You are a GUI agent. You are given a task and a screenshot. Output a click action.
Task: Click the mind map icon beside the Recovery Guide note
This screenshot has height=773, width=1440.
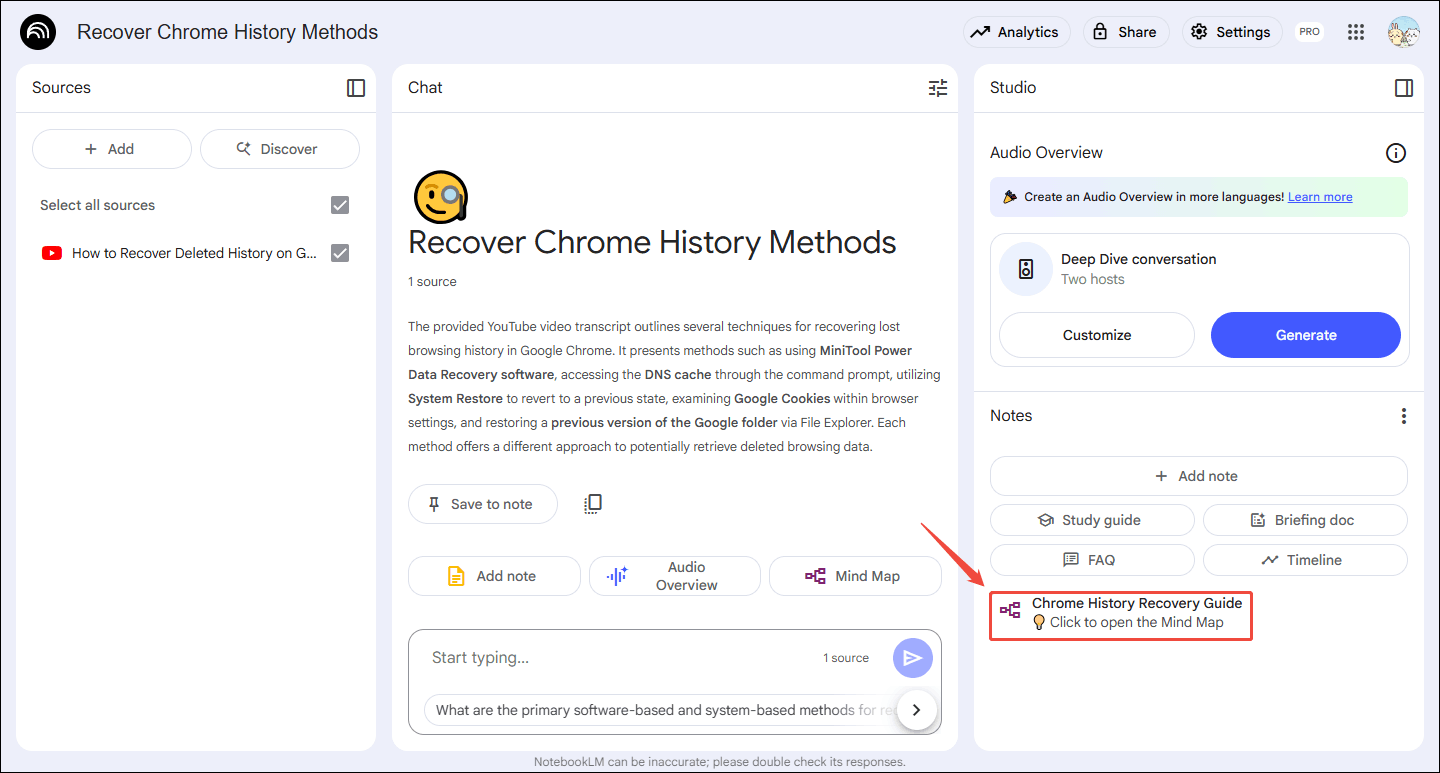[1010, 611]
